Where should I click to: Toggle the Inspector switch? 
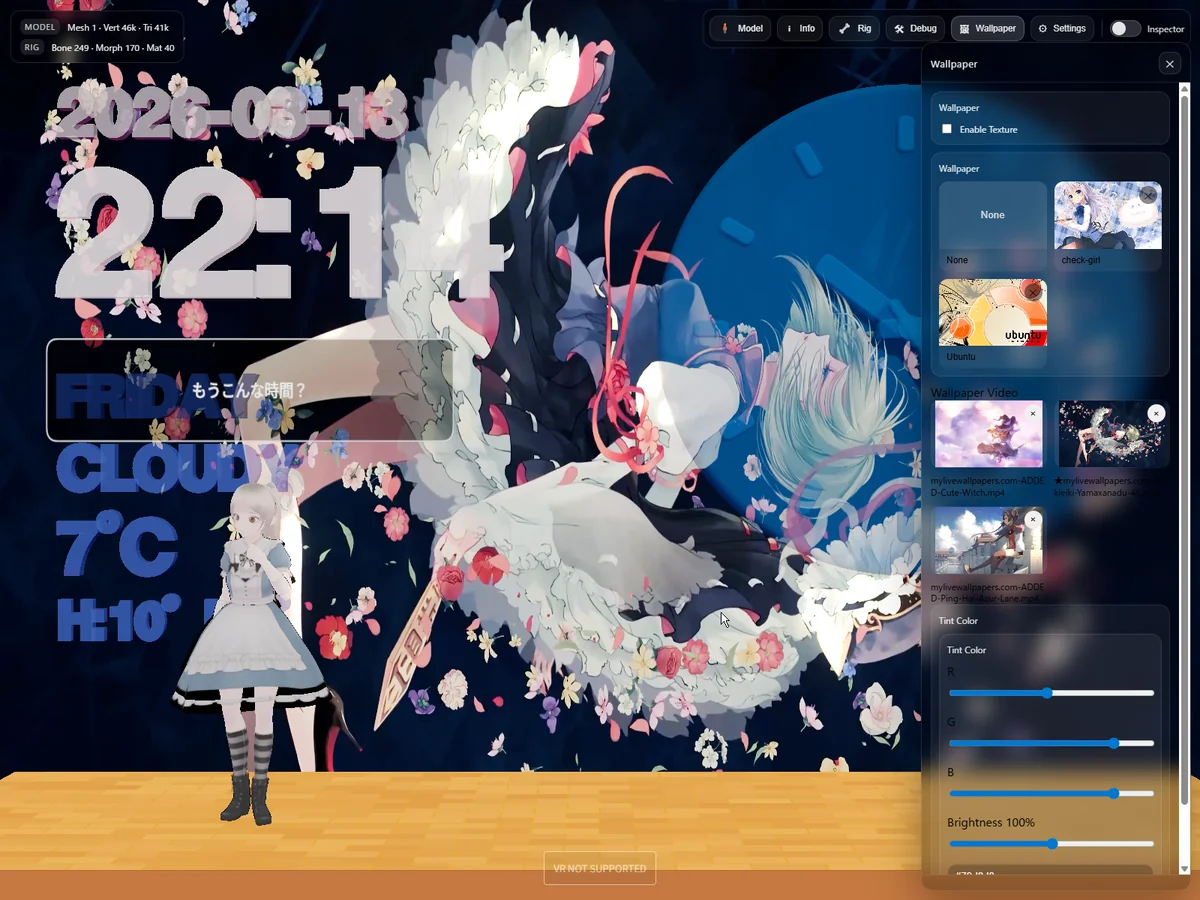pos(1125,29)
